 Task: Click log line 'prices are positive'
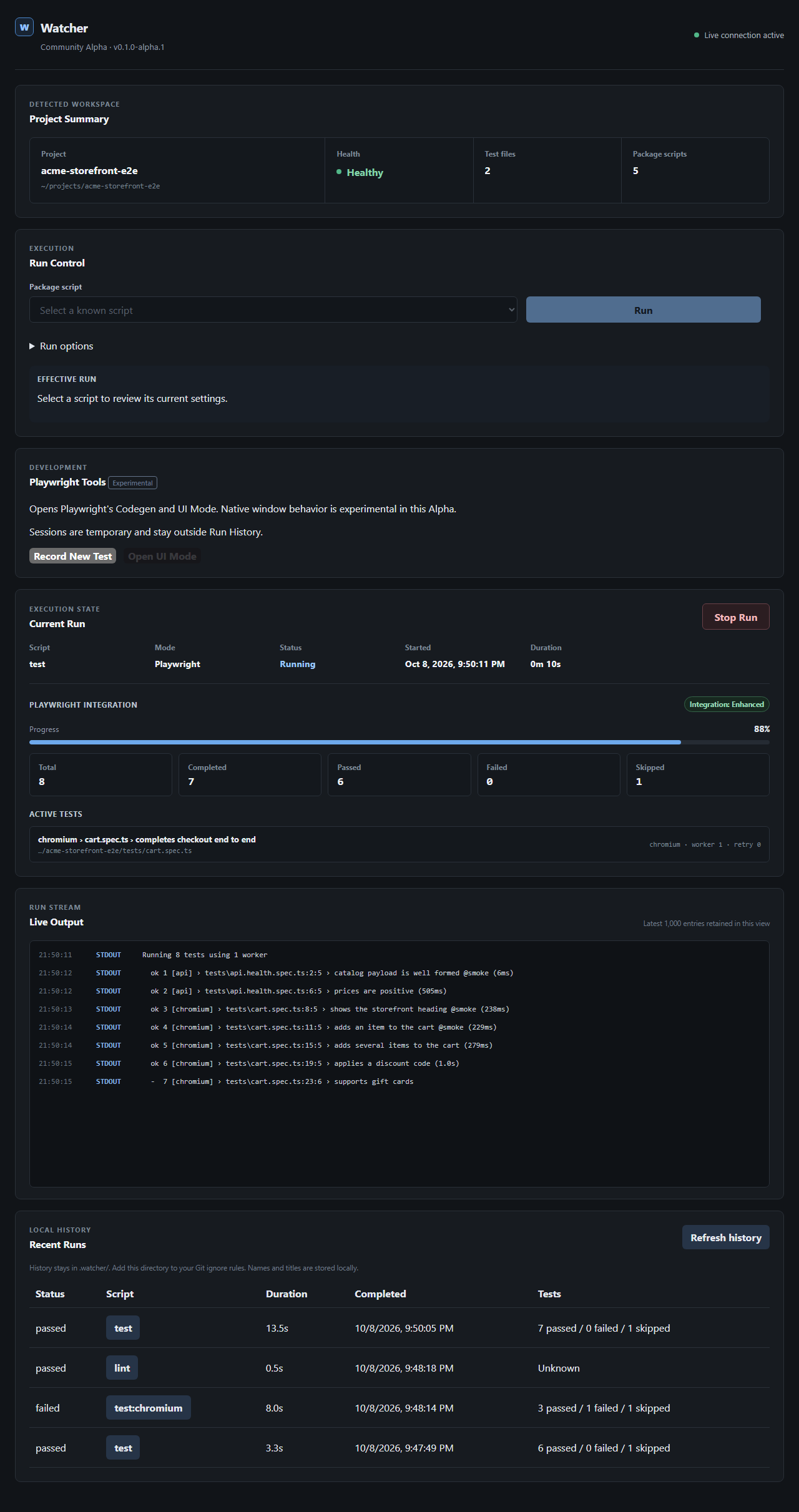298,991
